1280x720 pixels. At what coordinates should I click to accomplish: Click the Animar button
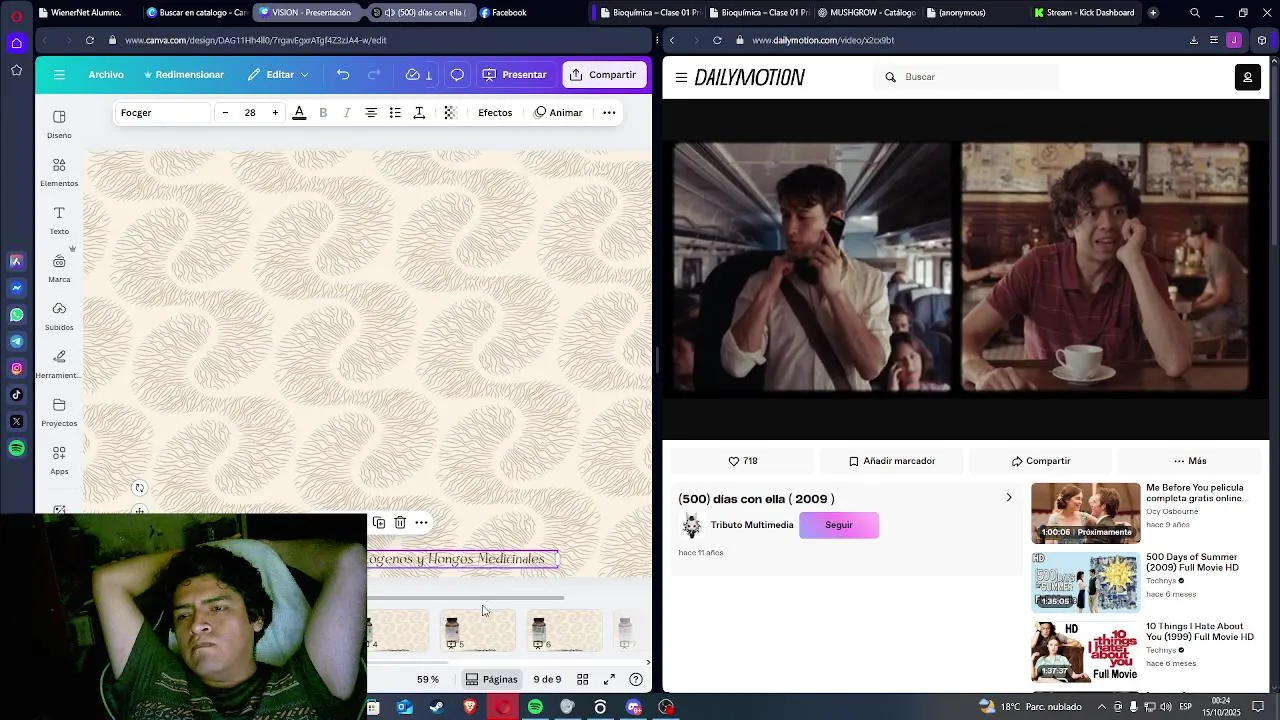558,113
